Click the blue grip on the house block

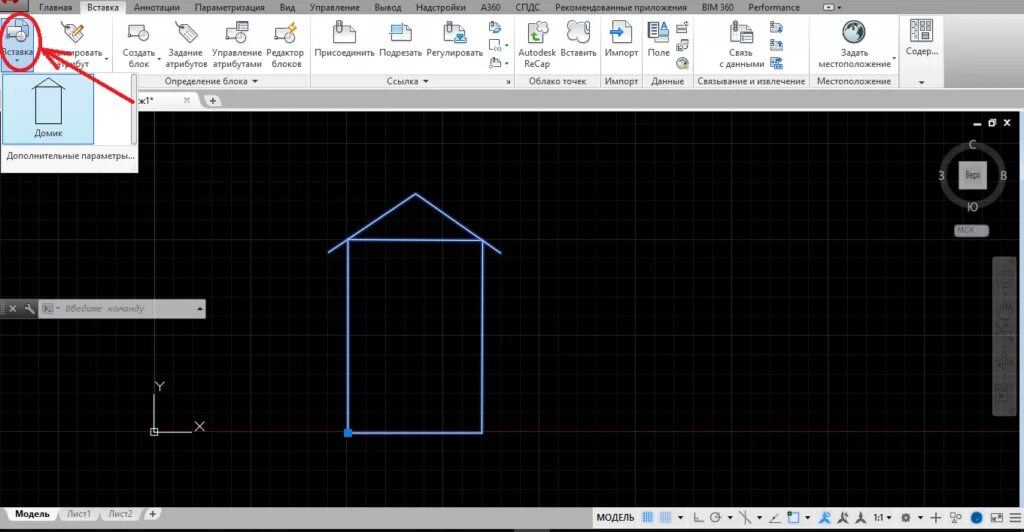[348, 433]
